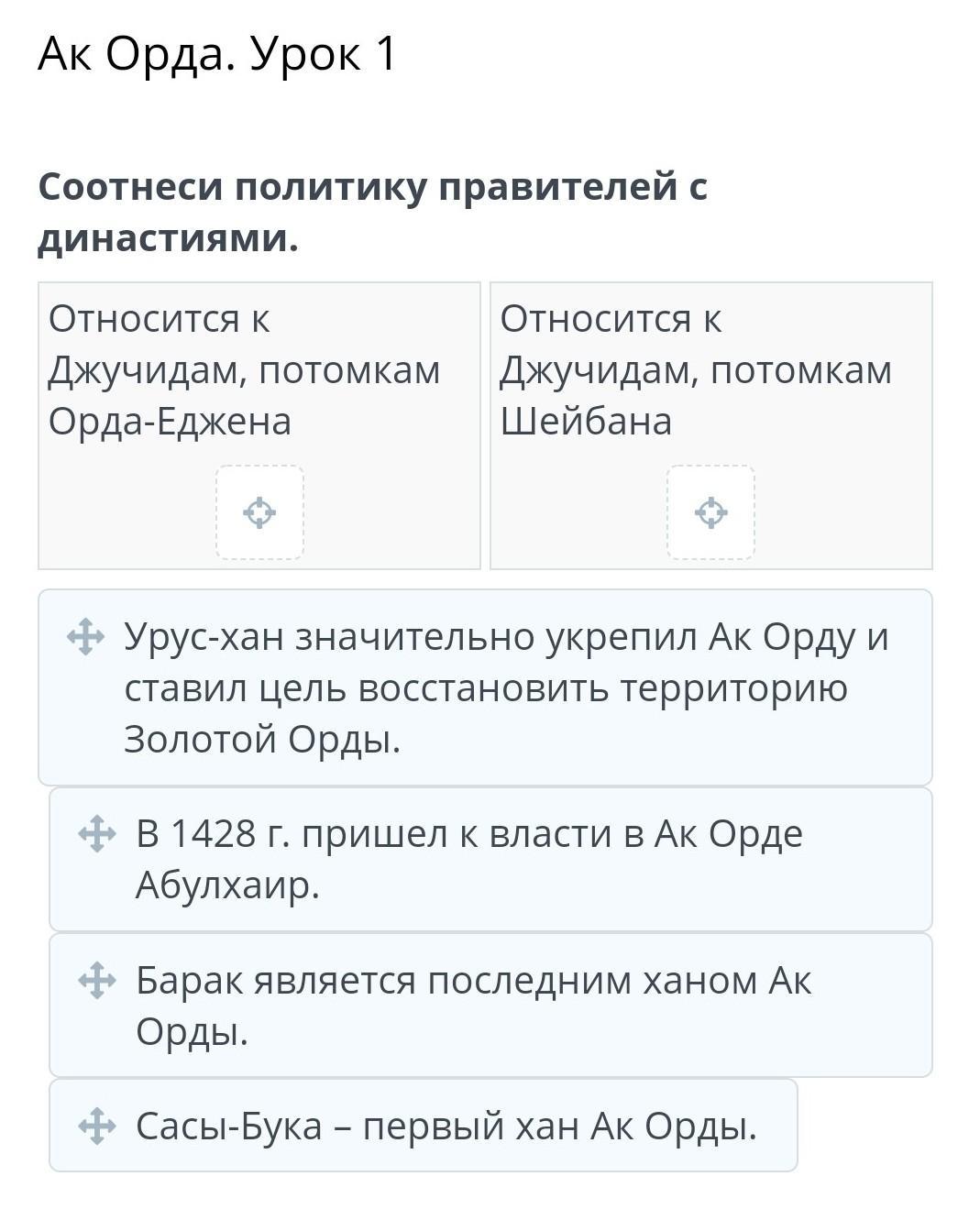The height and width of the screenshot is (1220, 980).
Task: Click the crosshair target under Орда-Еджена column
Action: tap(259, 512)
